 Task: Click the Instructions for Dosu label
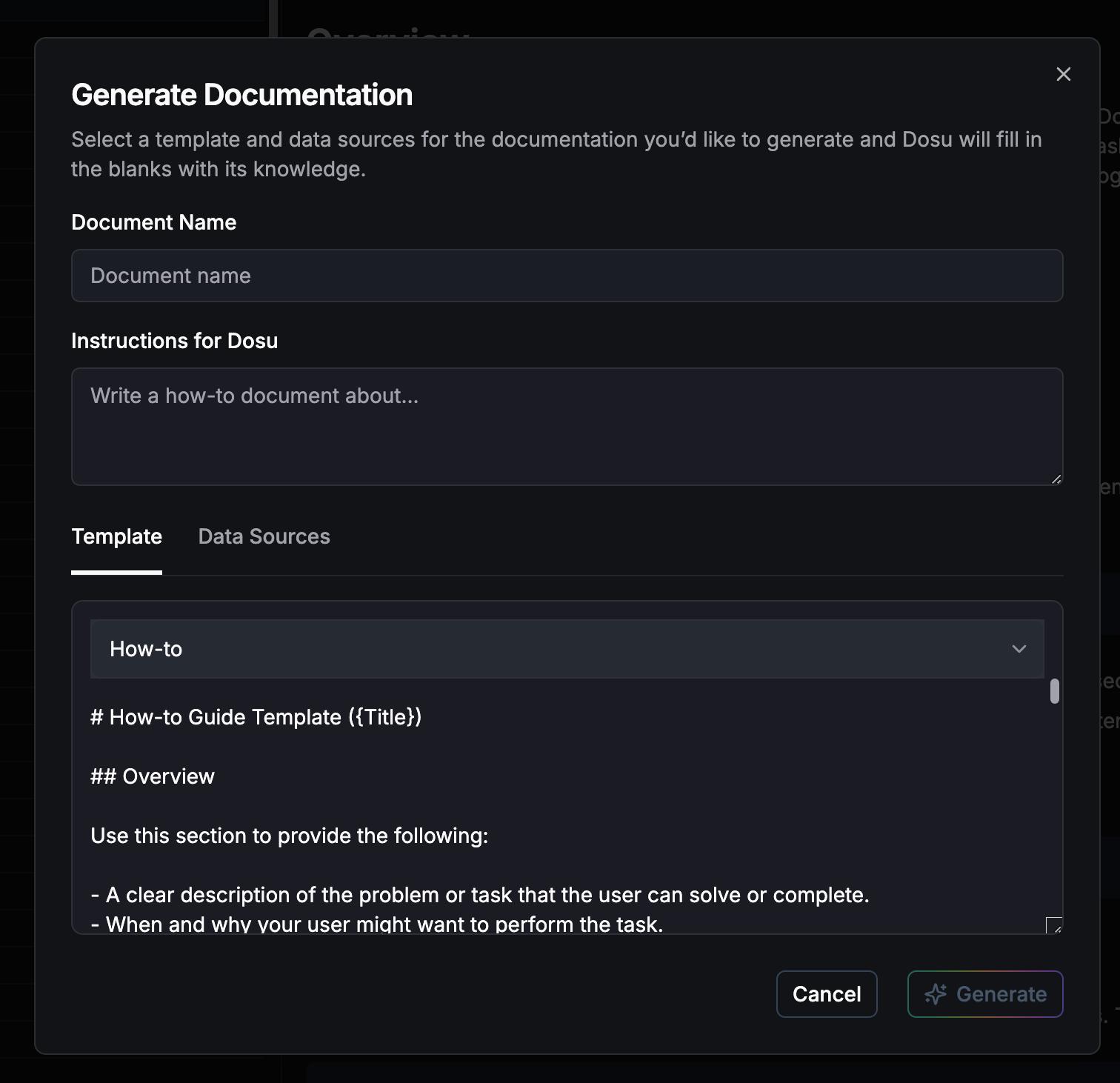tap(174, 341)
